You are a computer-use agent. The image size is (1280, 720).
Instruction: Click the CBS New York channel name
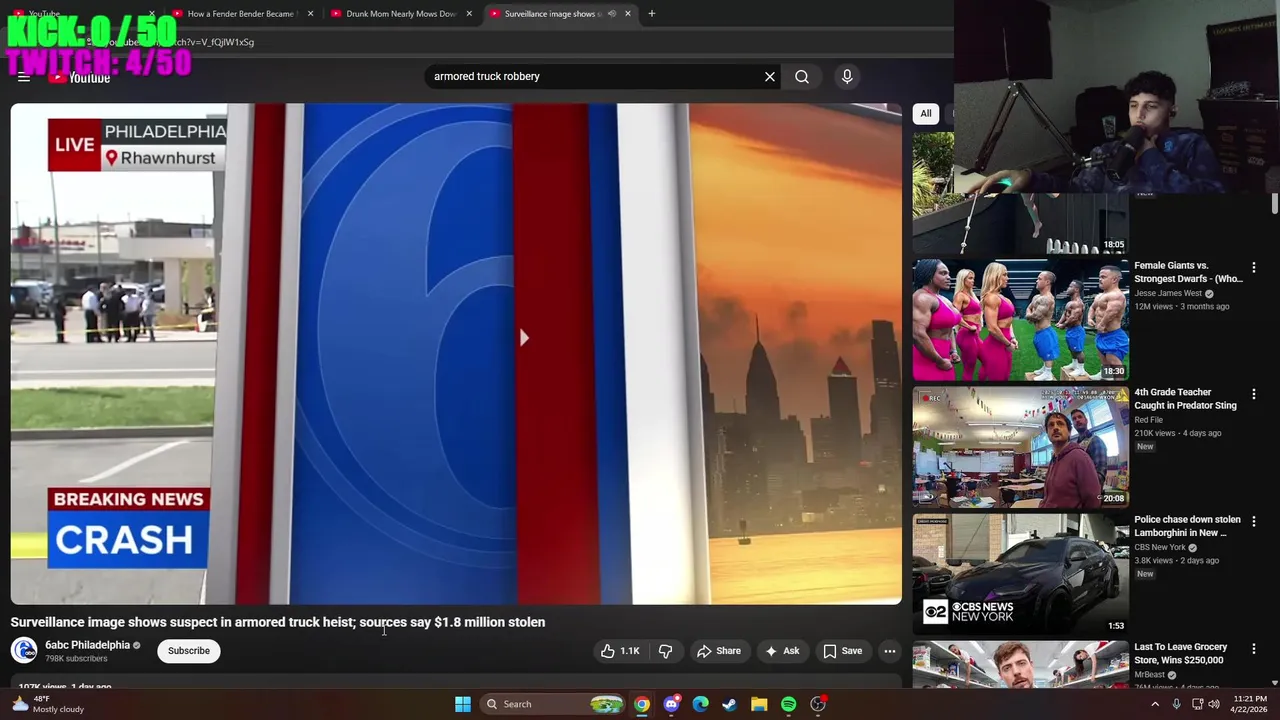pyautogui.click(x=1159, y=547)
